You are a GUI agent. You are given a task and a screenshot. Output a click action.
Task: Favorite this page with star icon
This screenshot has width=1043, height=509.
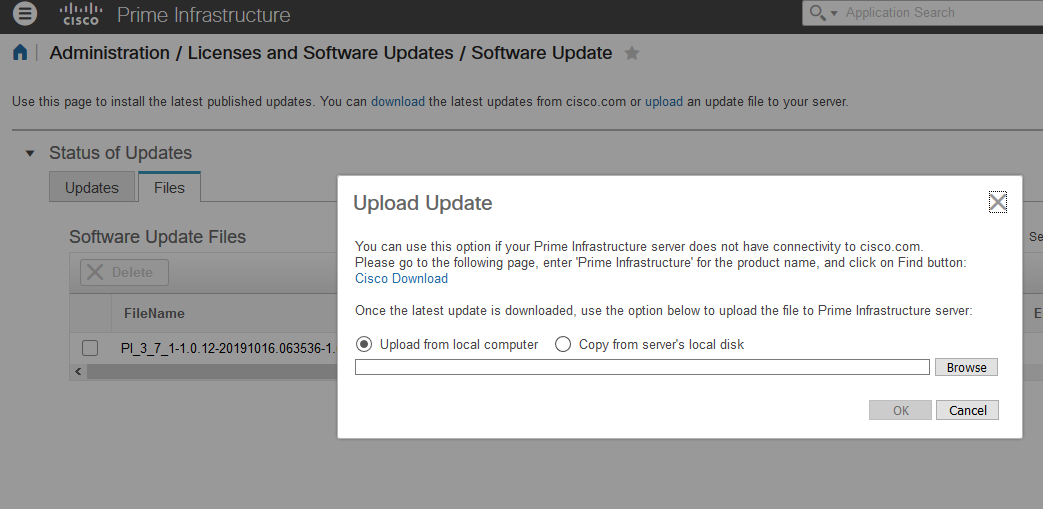pyautogui.click(x=632, y=53)
